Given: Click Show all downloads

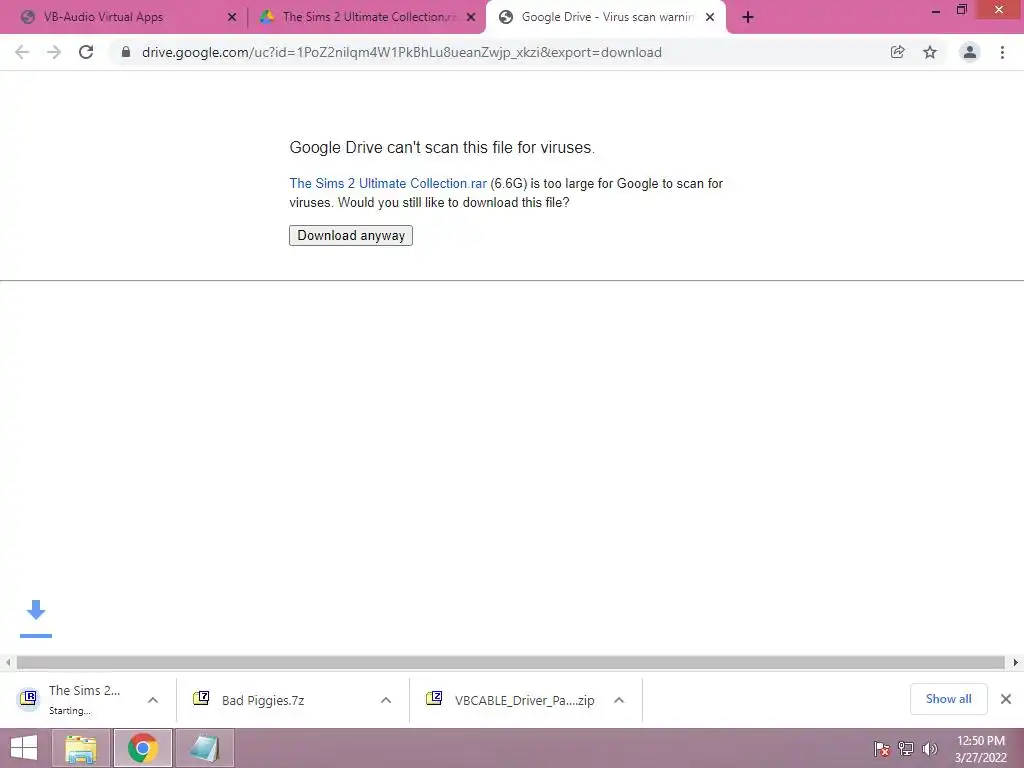Looking at the screenshot, I should pyautogui.click(x=948, y=699).
